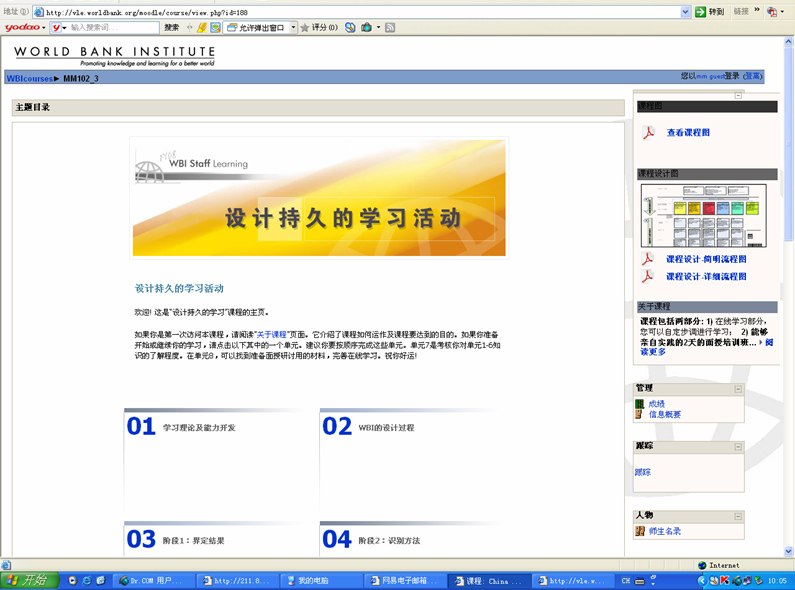Click PDF icon beside 课程设计-简明流程图
The image size is (795, 590).
pyautogui.click(x=647, y=259)
